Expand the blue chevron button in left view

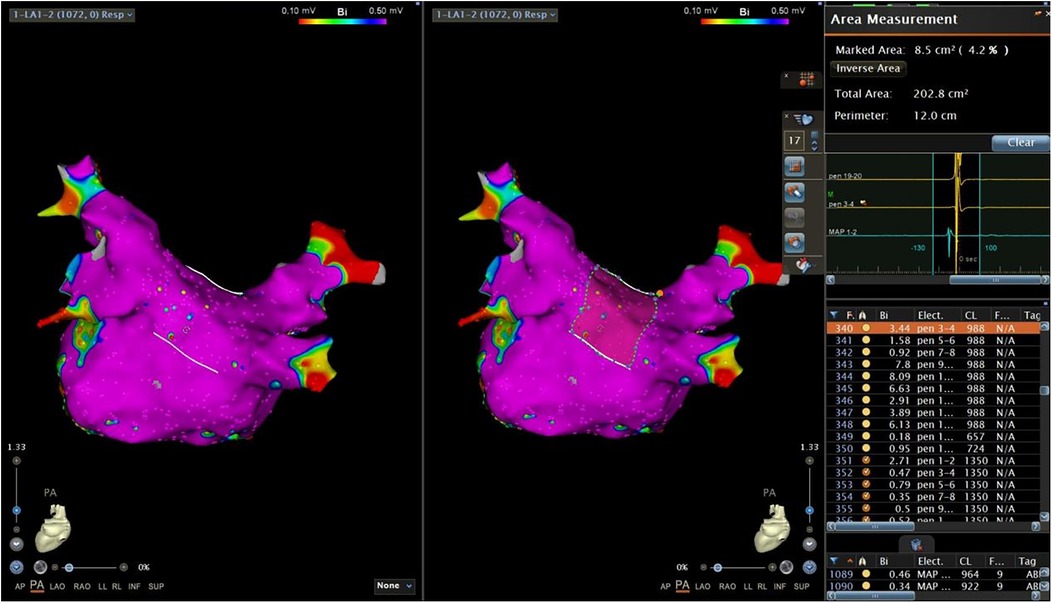(x=16, y=567)
